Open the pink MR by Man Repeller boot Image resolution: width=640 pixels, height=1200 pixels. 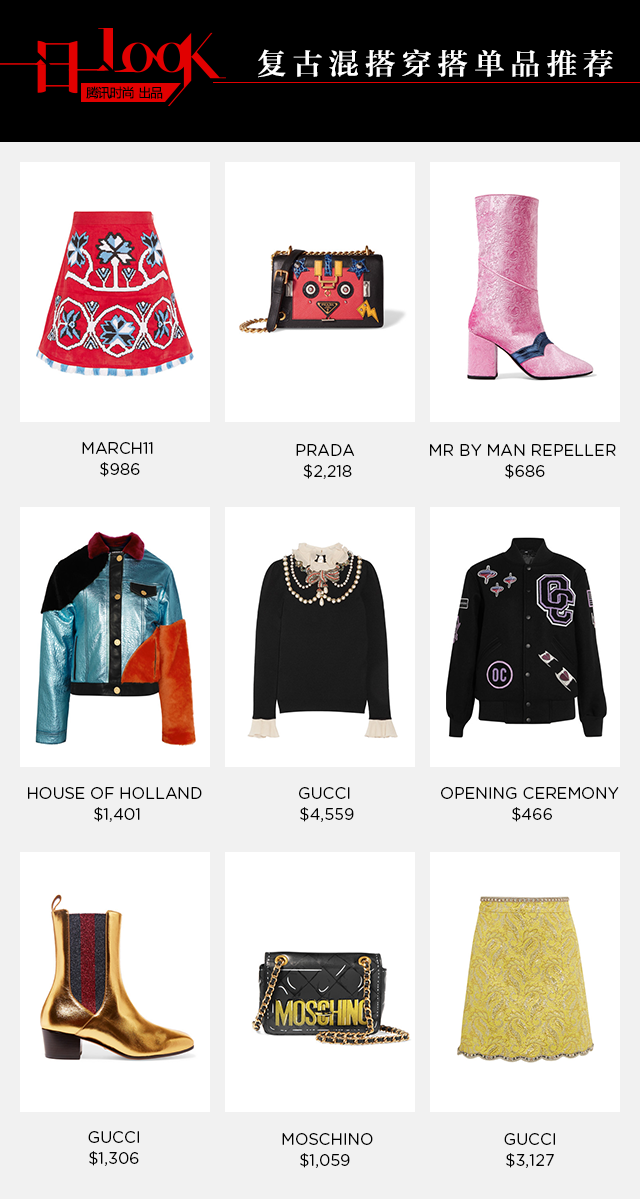[525, 291]
